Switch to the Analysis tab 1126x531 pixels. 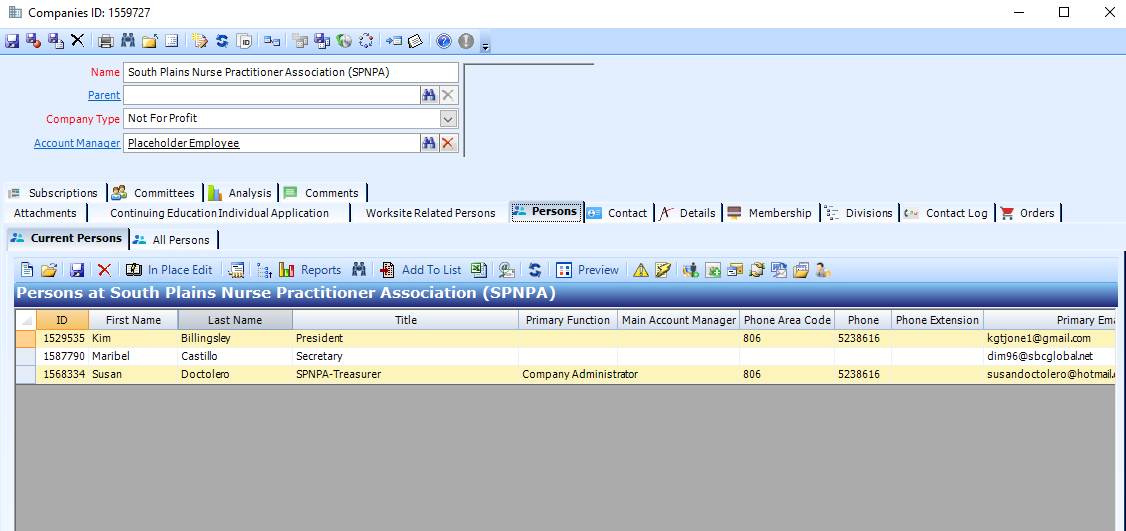tap(241, 193)
